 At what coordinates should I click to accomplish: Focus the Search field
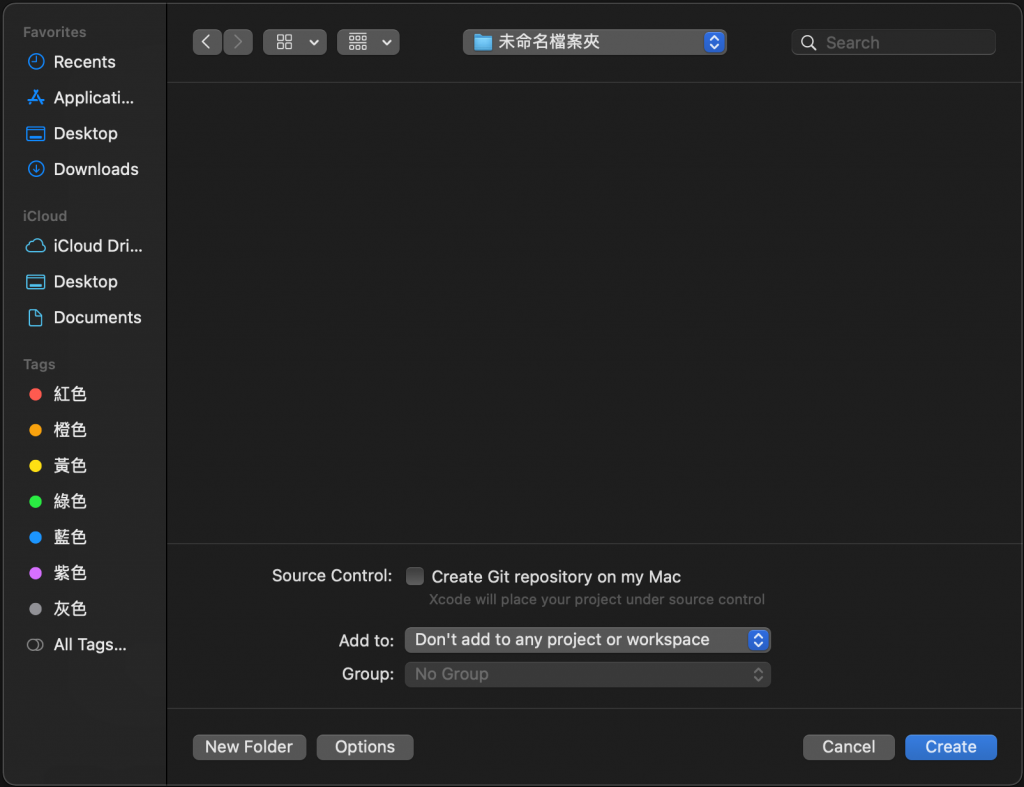coord(893,42)
